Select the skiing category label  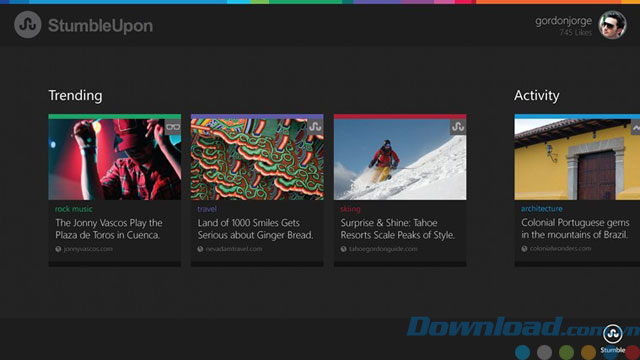click(x=350, y=209)
